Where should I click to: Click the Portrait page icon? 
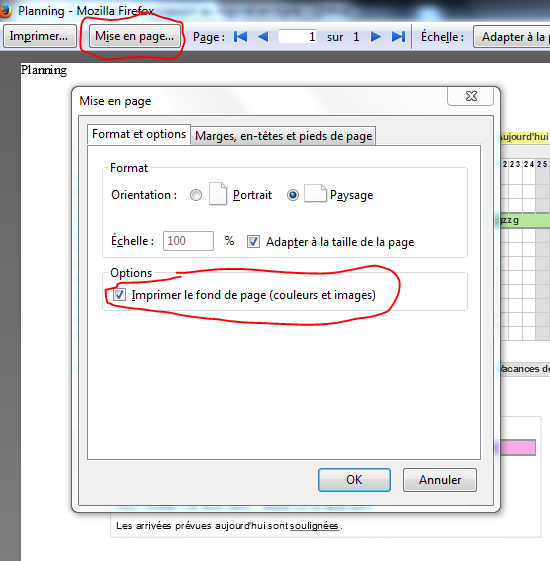tap(218, 194)
